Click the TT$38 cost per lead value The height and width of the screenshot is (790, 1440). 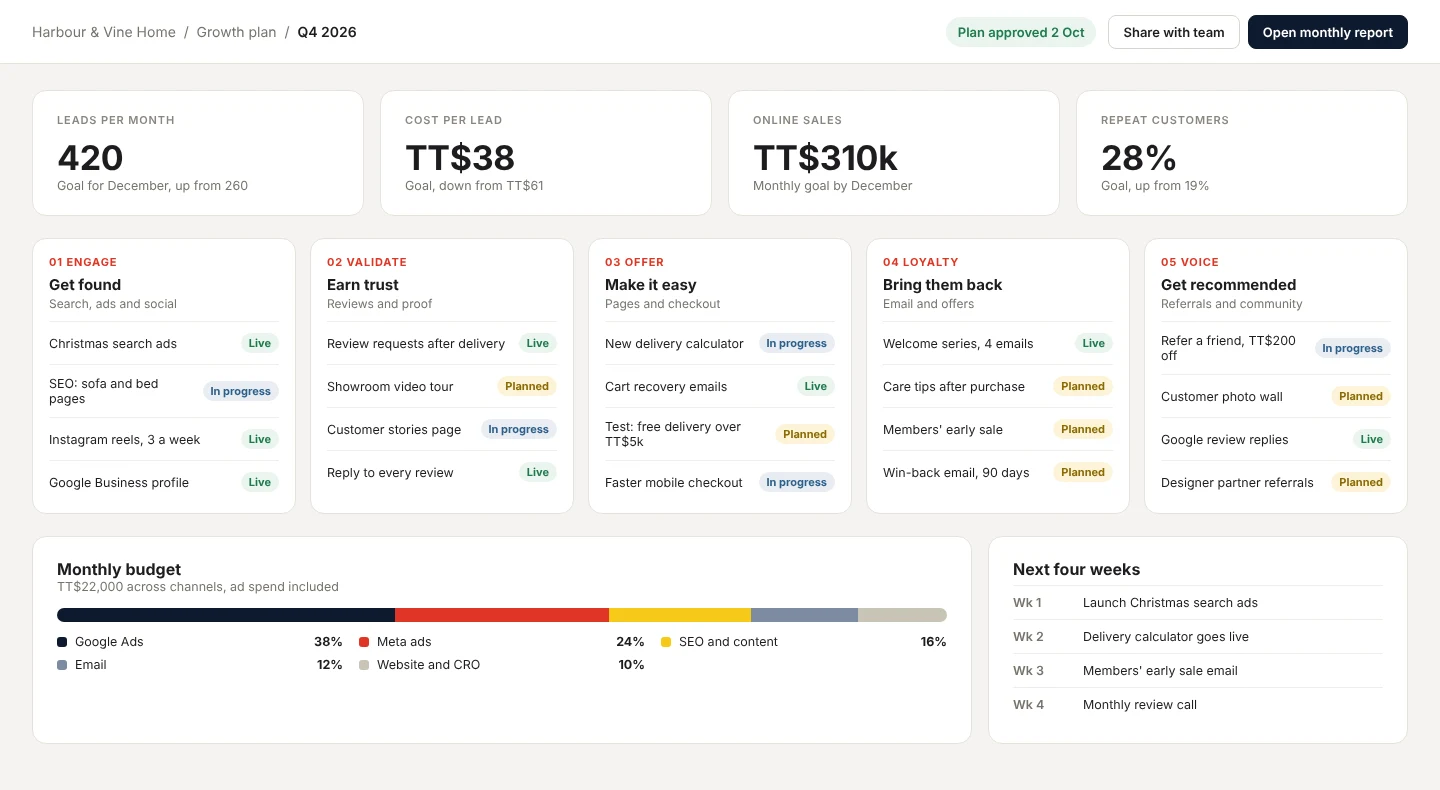(460, 157)
